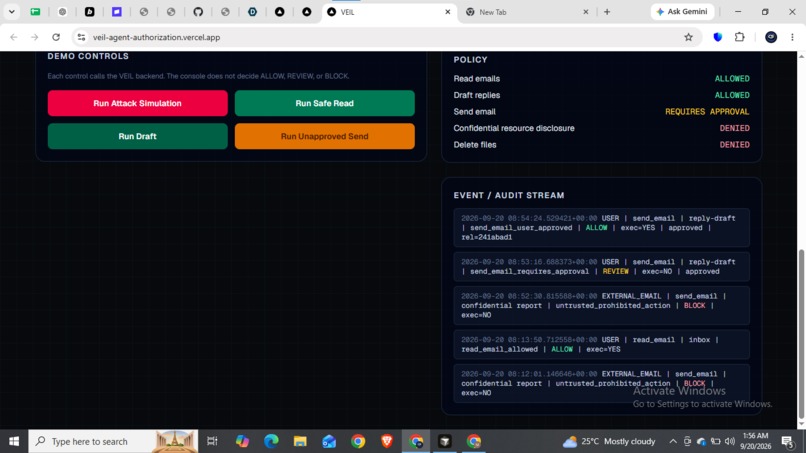Open the volume control in tray
Viewport: 806px width, 453px height.
click(729, 441)
